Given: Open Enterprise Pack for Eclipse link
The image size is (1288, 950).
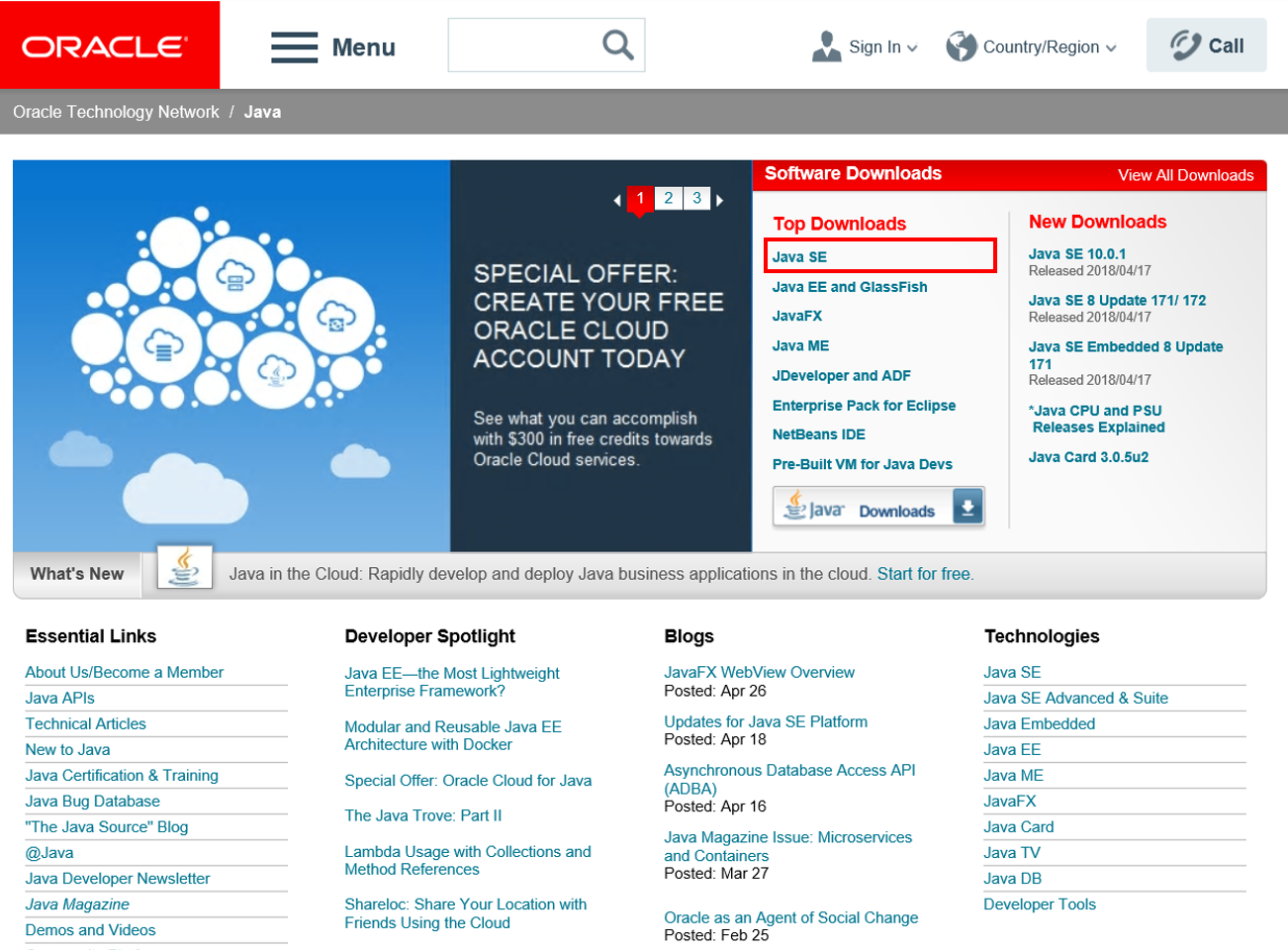Looking at the screenshot, I should click(864, 406).
